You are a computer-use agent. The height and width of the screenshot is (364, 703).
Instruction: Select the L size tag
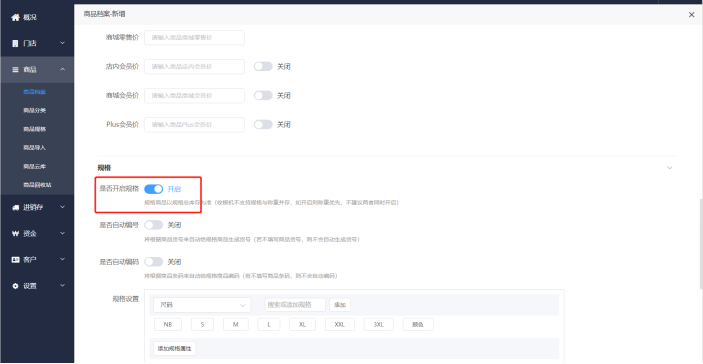pos(269,325)
